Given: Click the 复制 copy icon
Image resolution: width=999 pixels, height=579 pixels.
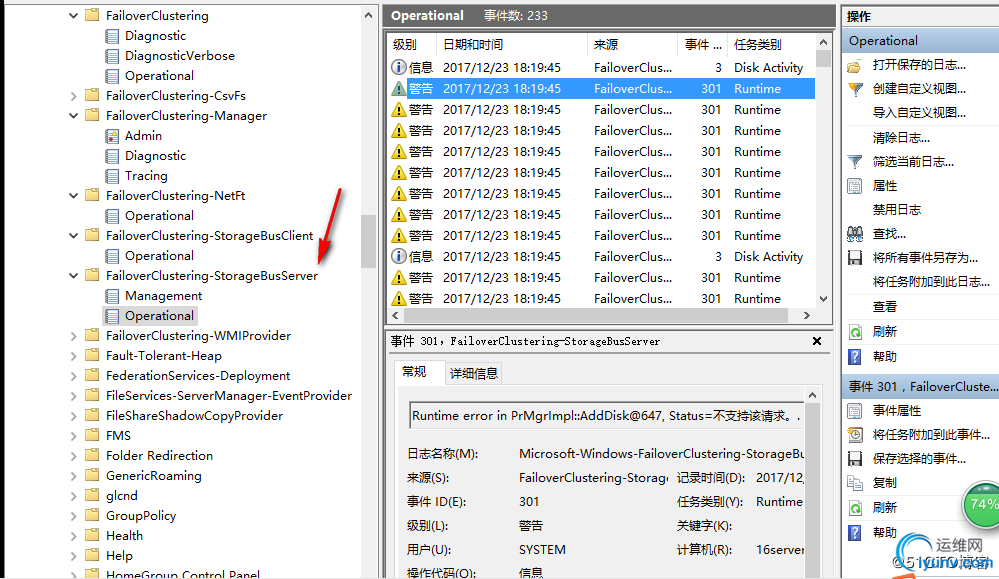Looking at the screenshot, I should point(855,483).
